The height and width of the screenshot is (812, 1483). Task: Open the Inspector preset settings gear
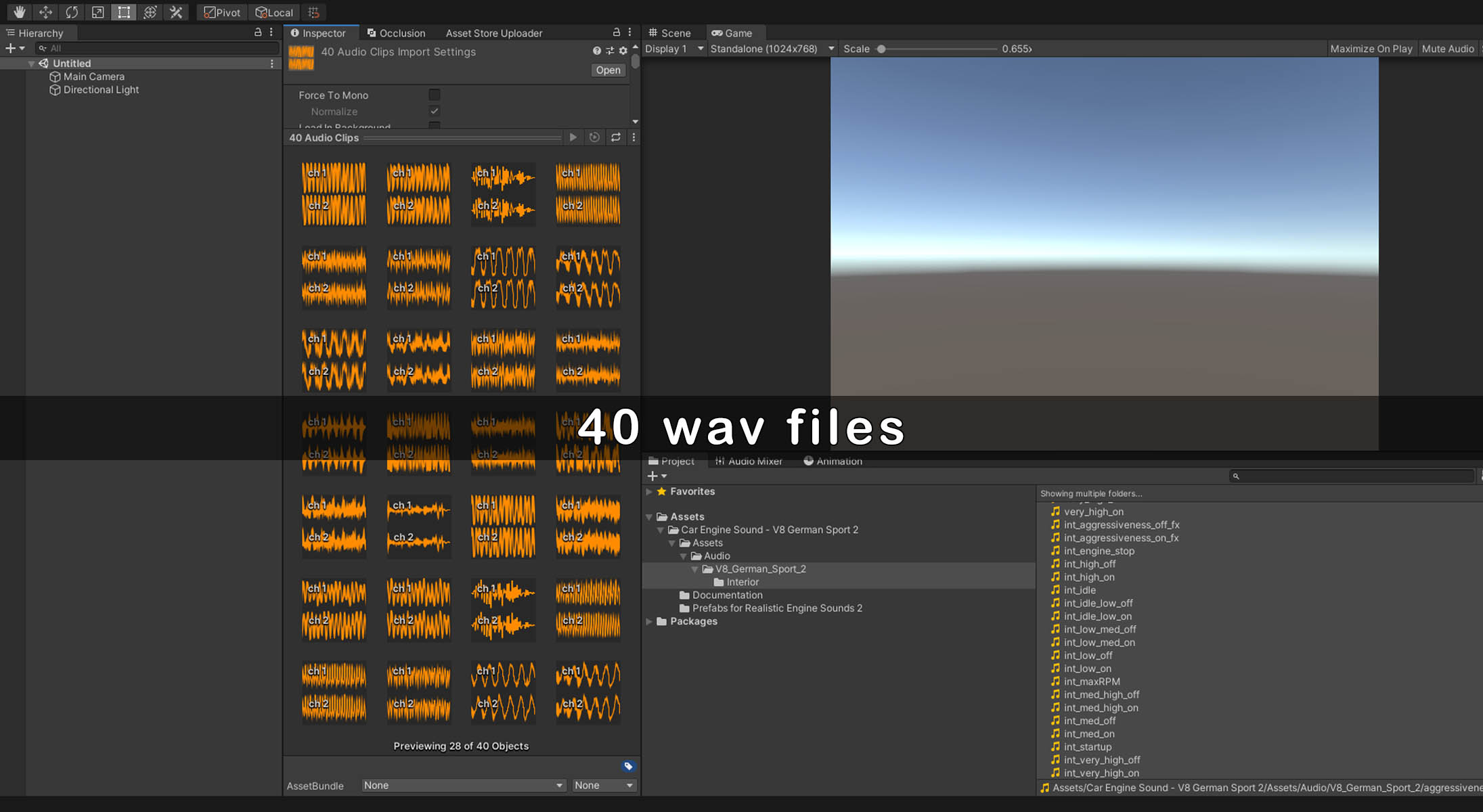623,51
